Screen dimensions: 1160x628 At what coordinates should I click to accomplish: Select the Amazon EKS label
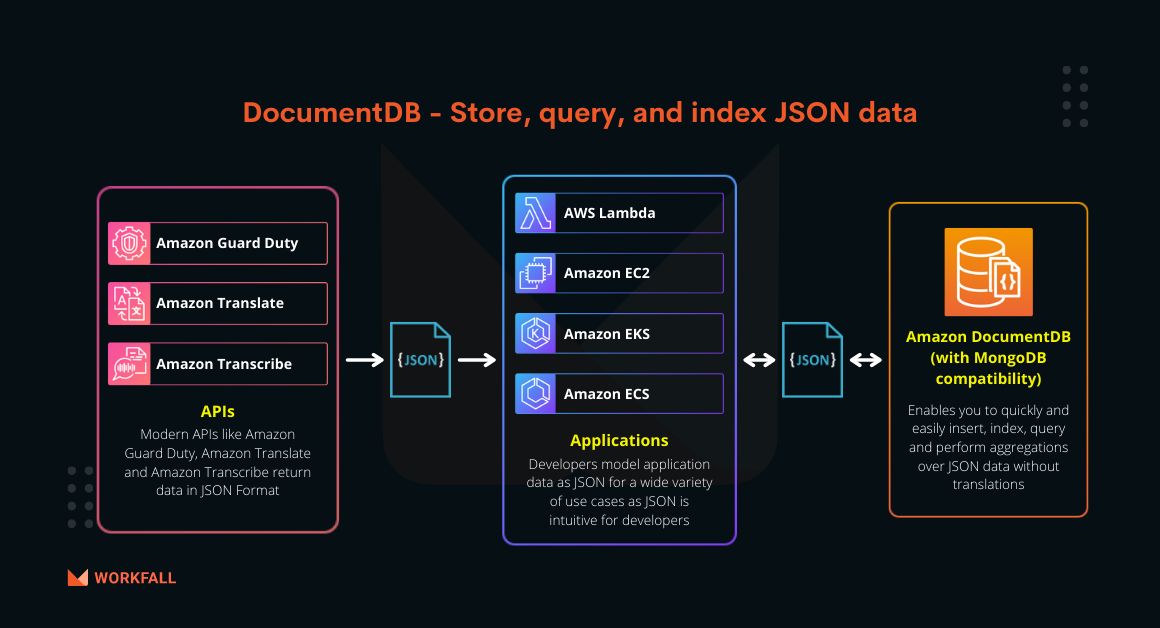coord(607,334)
